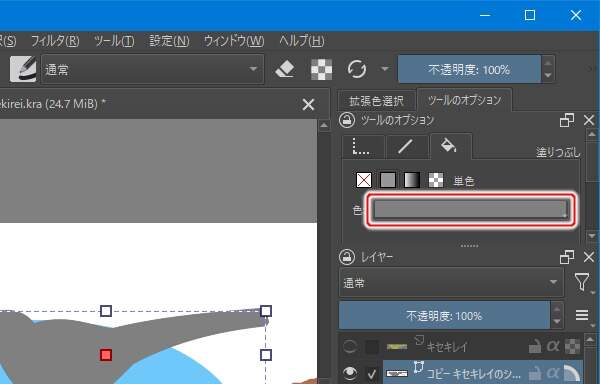600x384 pixels.
Task: Choose no fill (crossed box) option
Action: (364, 180)
